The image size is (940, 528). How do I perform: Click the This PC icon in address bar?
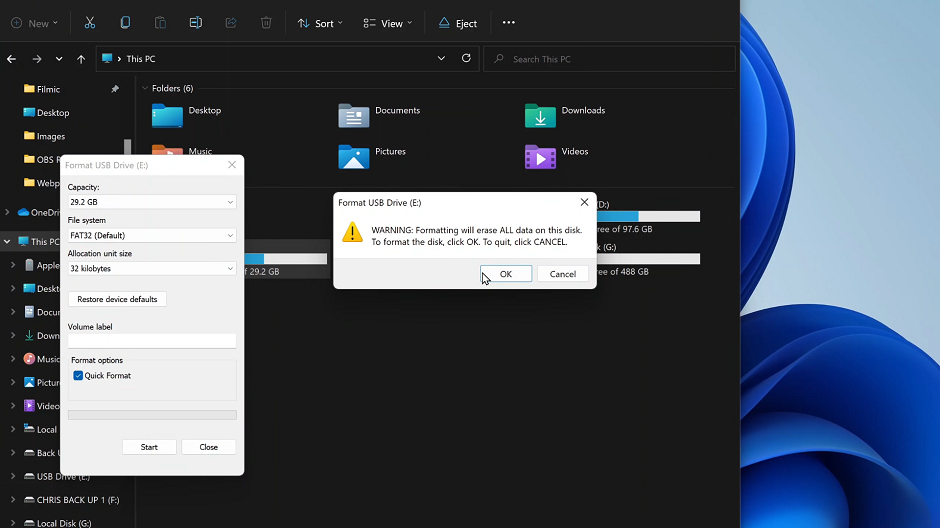107,58
